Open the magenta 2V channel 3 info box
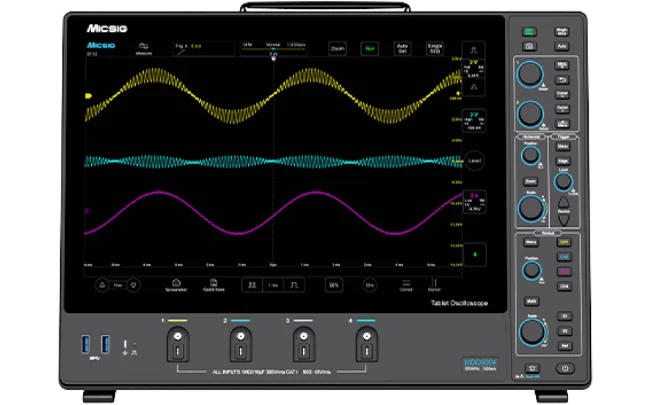Screen dimensions: 650x405 tap(474, 202)
